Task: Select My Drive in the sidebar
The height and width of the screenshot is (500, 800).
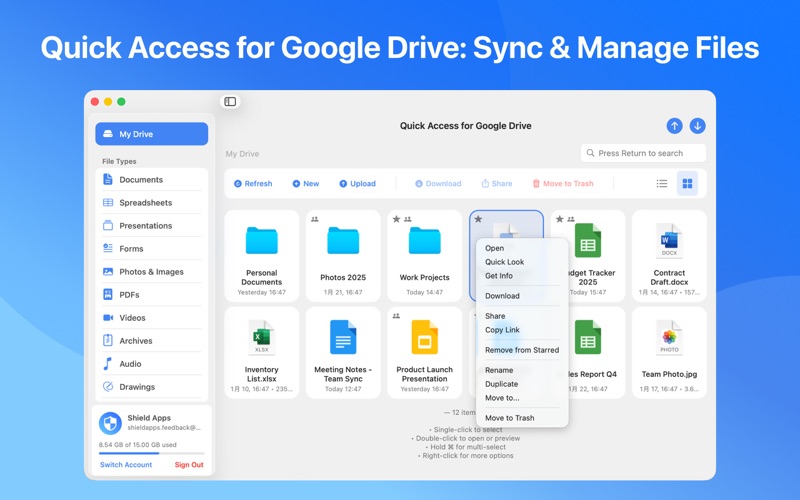Action: click(x=152, y=134)
